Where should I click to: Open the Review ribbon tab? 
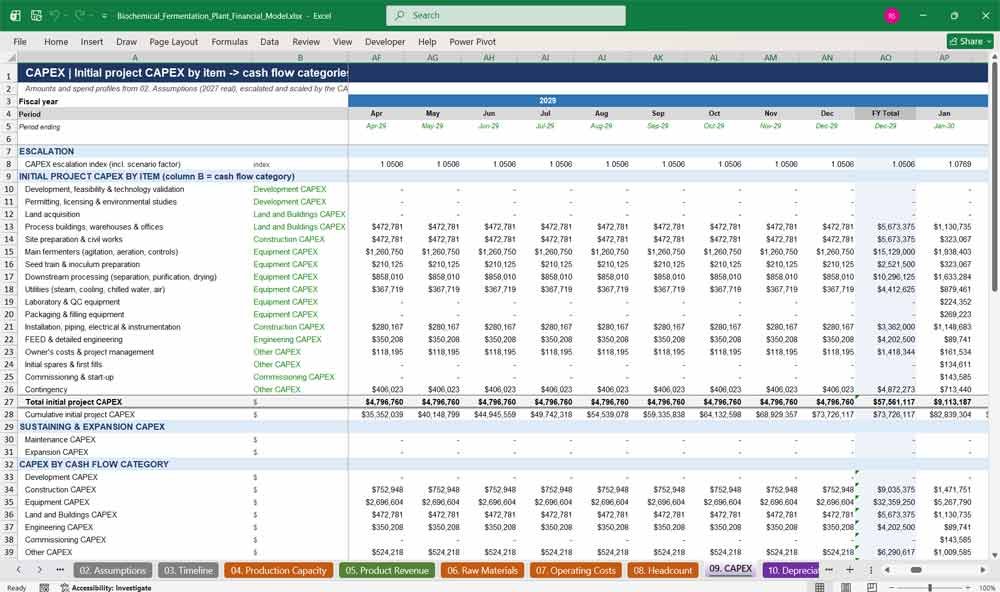306,41
